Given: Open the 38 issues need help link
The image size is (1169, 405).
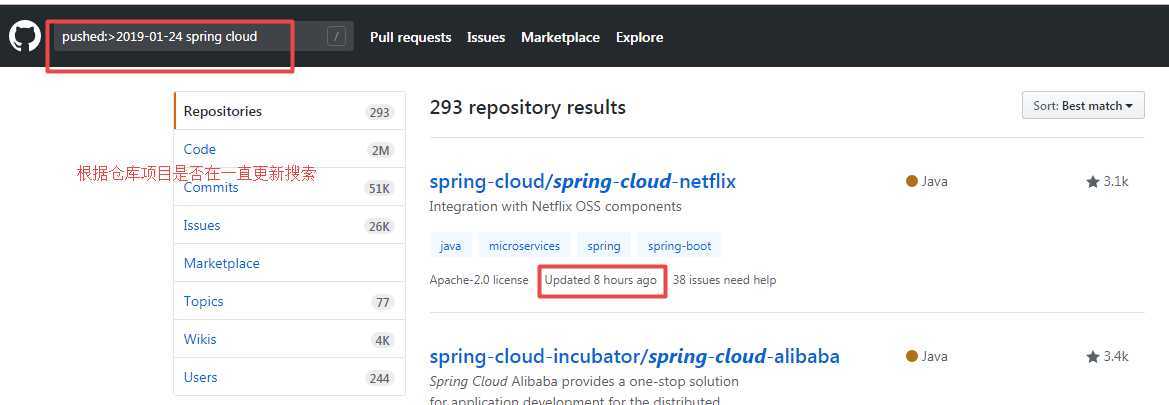Looking at the screenshot, I should (x=724, y=280).
